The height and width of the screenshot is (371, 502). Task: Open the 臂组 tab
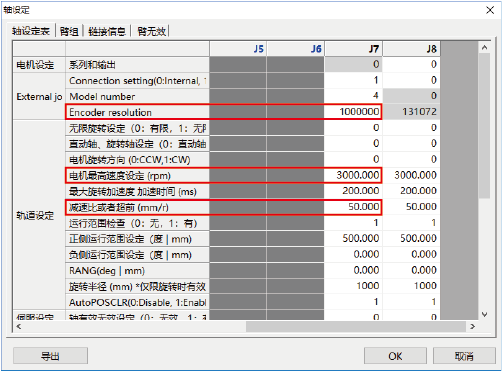(x=69, y=31)
